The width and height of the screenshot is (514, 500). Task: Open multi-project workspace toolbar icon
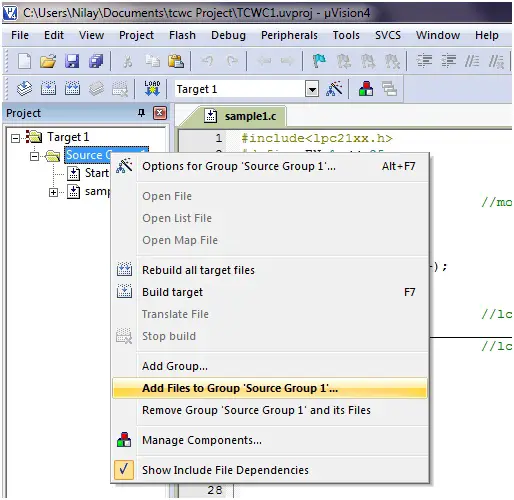(x=389, y=89)
